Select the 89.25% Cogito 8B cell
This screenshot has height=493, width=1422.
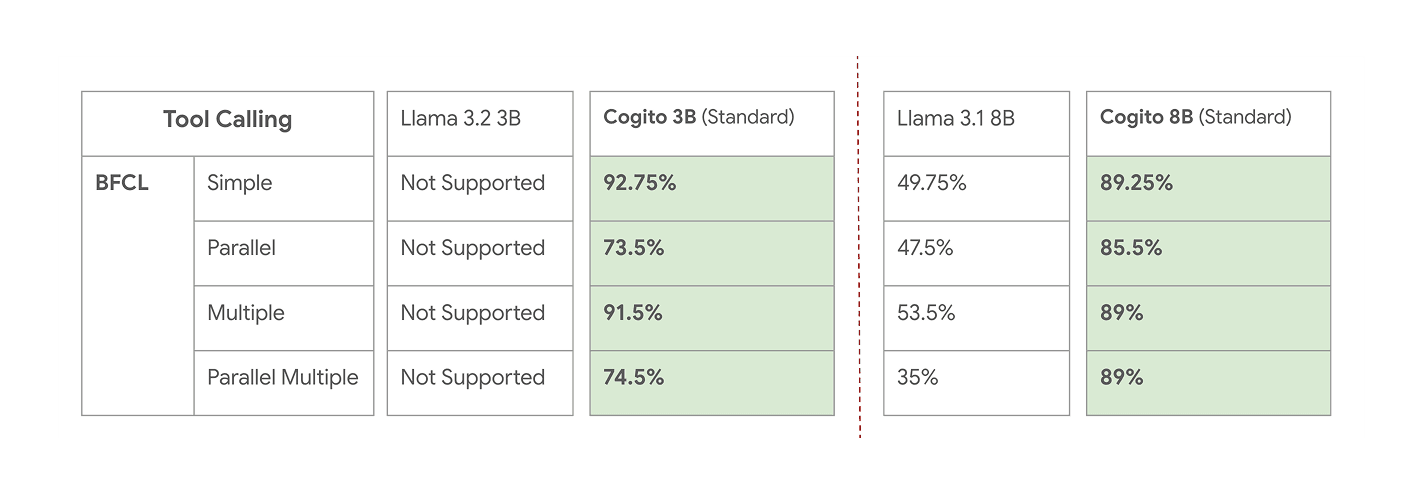point(1137,184)
